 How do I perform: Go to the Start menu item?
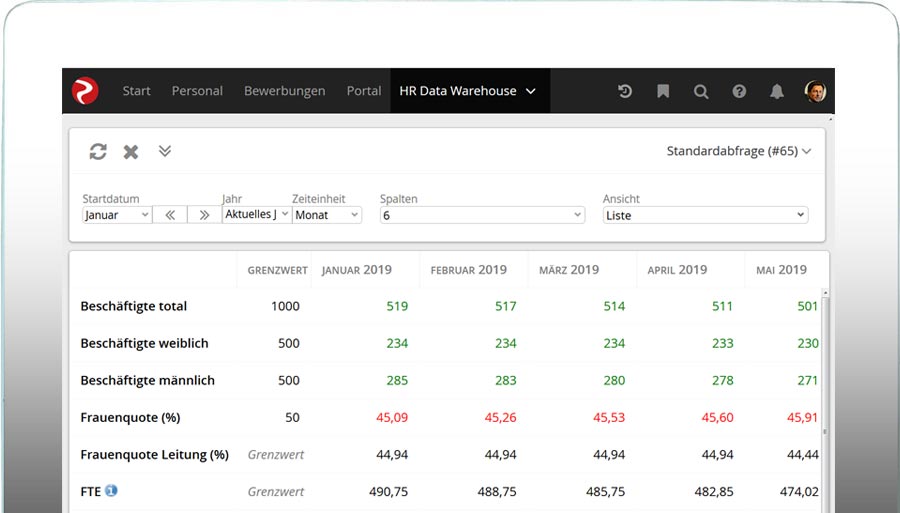click(x=136, y=91)
